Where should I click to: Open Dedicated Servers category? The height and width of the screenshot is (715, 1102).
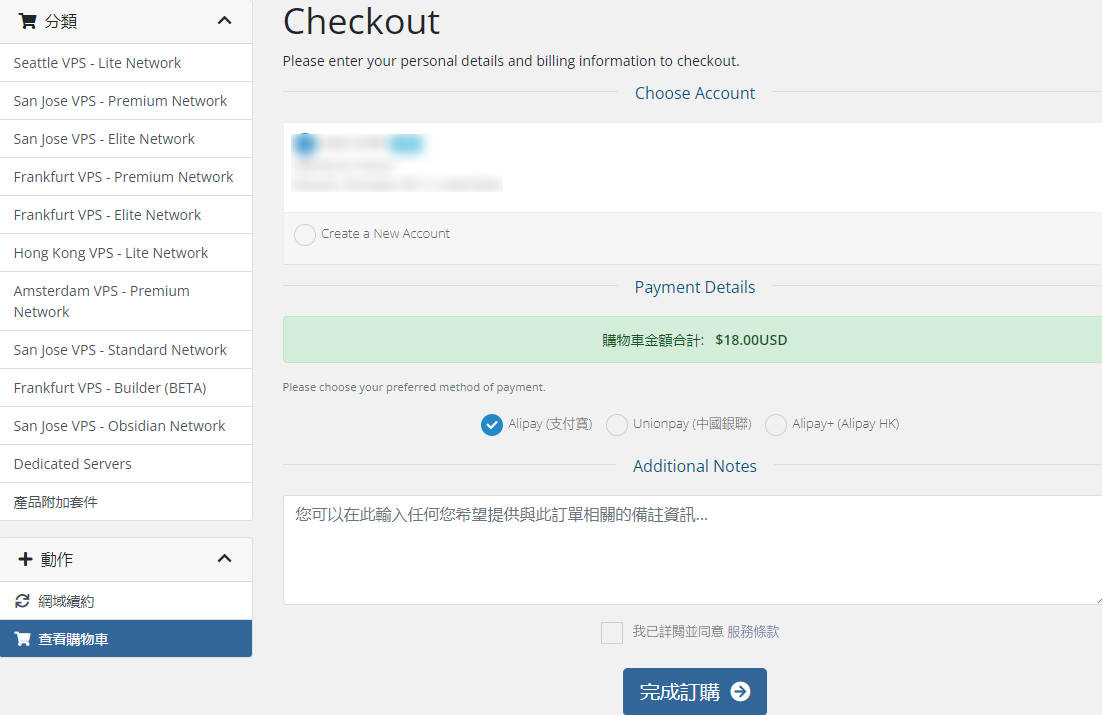[126, 464]
